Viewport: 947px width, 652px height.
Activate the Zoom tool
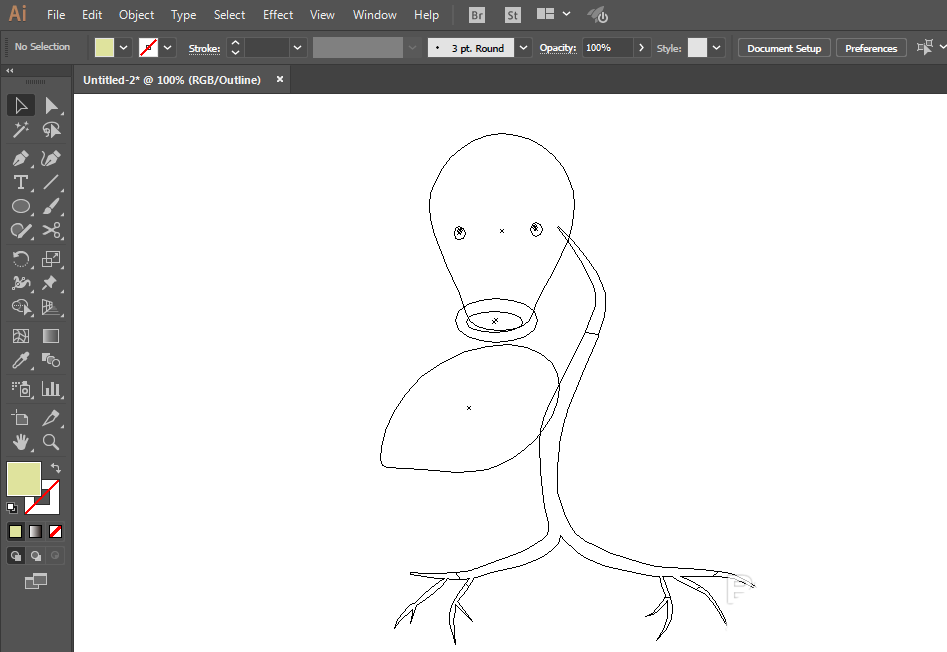click(x=51, y=441)
